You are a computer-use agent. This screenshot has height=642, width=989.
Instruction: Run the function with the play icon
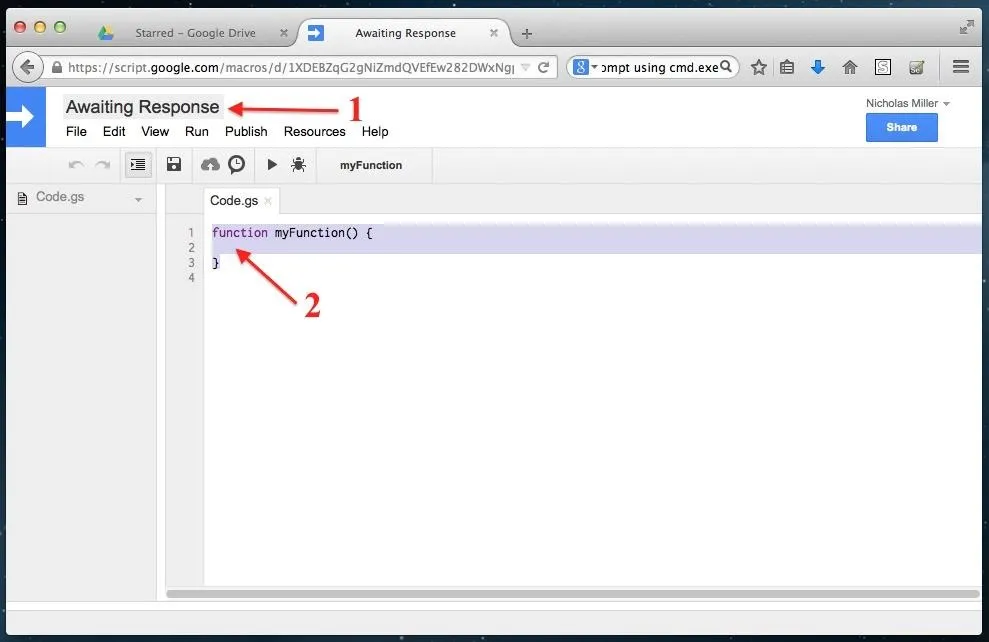tap(272, 165)
